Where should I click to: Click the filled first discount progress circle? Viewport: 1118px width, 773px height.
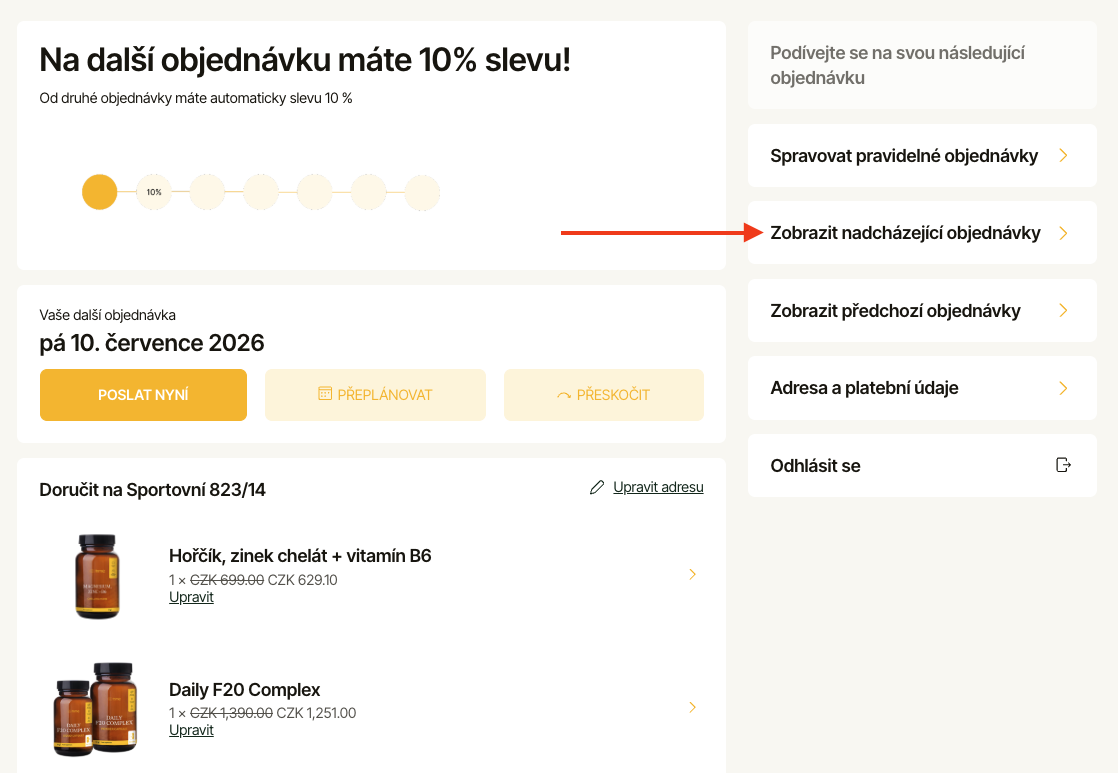tap(100, 192)
